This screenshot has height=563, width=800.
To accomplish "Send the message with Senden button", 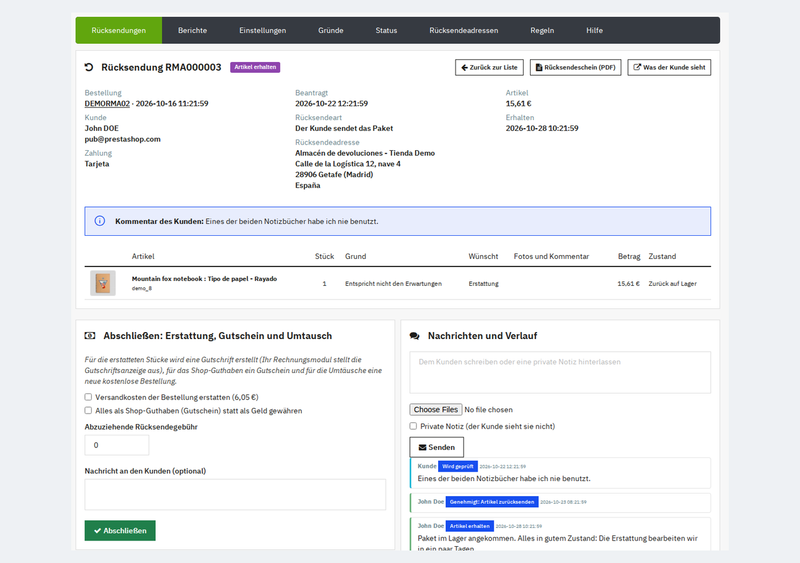I will pos(437,447).
